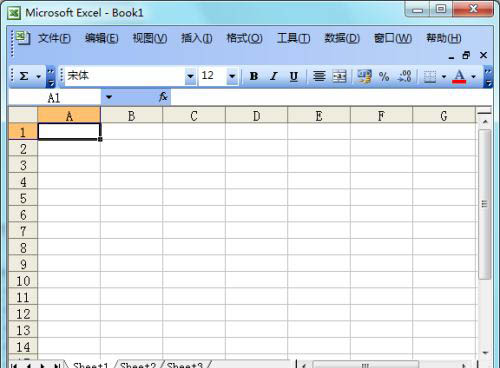Select column A header
This screenshot has height=368, width=500.
pos(69,116)
